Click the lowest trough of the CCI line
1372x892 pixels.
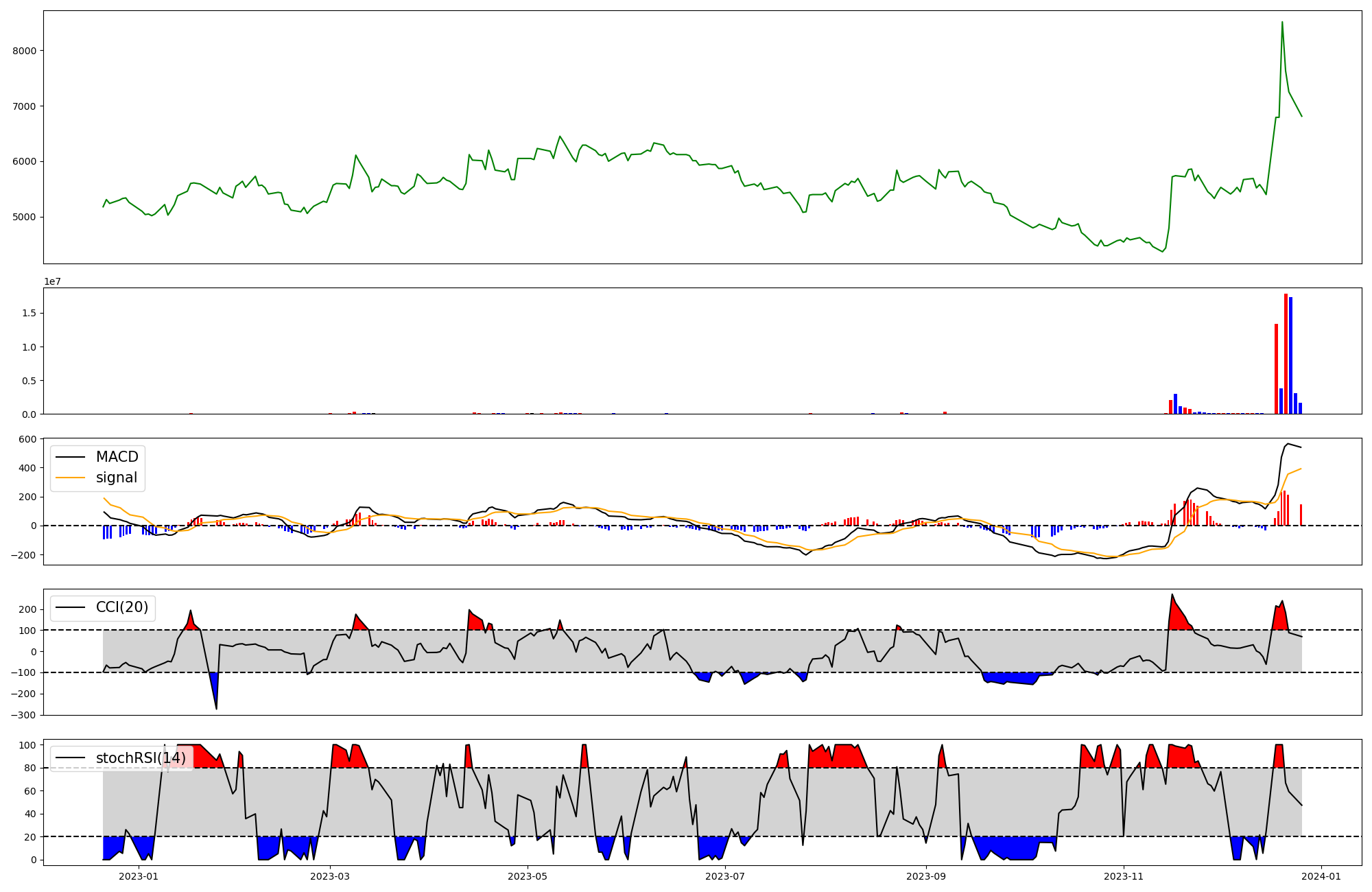tap(216, 707)
